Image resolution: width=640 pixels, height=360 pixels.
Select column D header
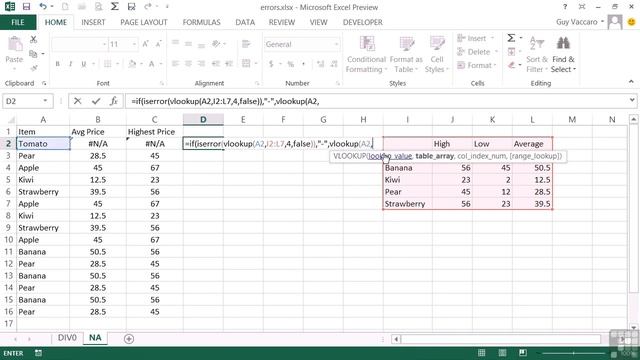click(203, 120)
